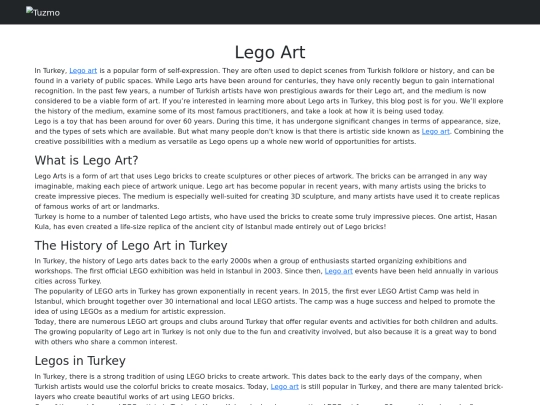Open the Lego art link in first paragraph
Image resolution: width=540 pixels, height=405 pixels.
83,71
